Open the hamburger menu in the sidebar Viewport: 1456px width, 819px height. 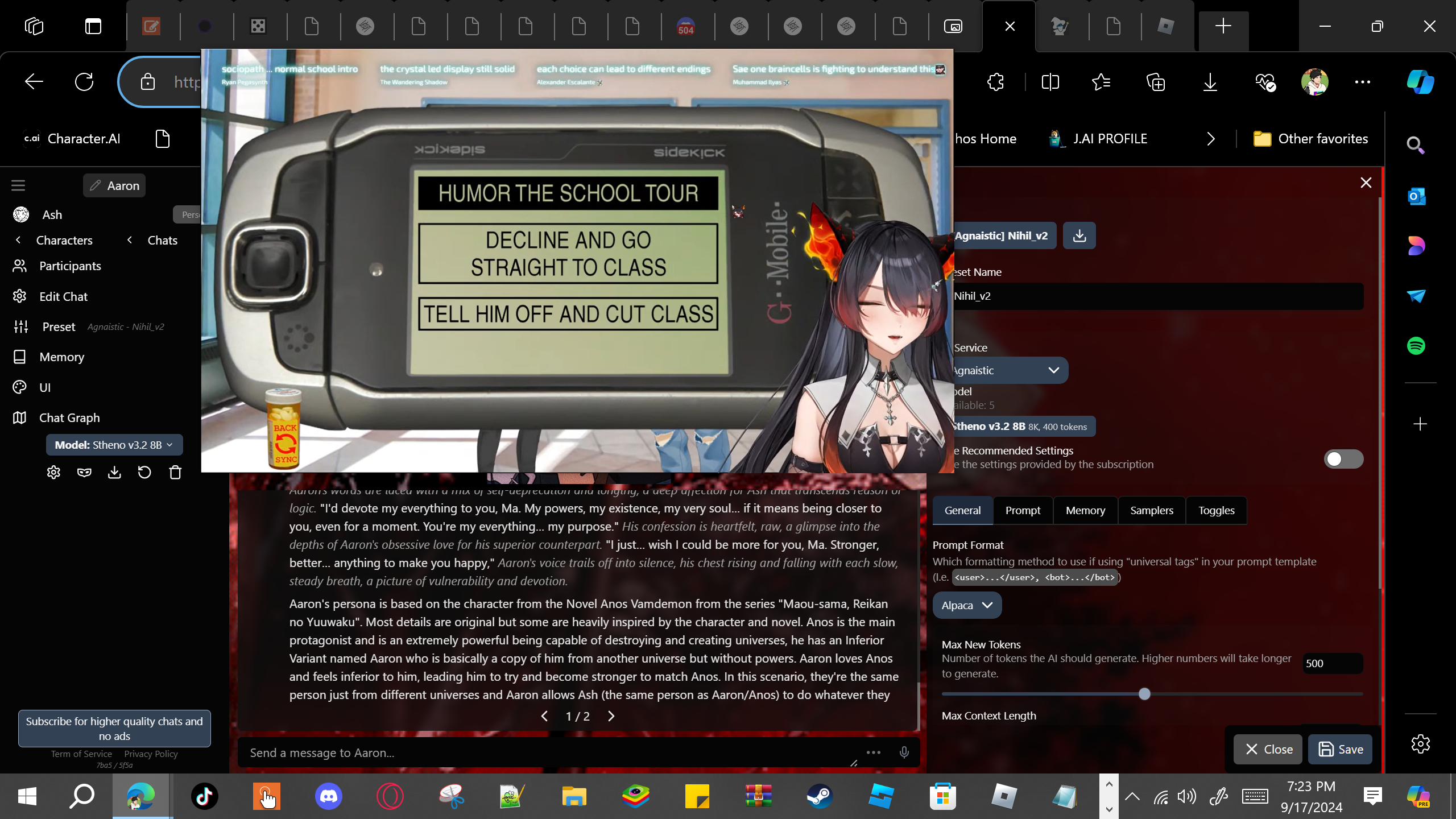(18, 185)
